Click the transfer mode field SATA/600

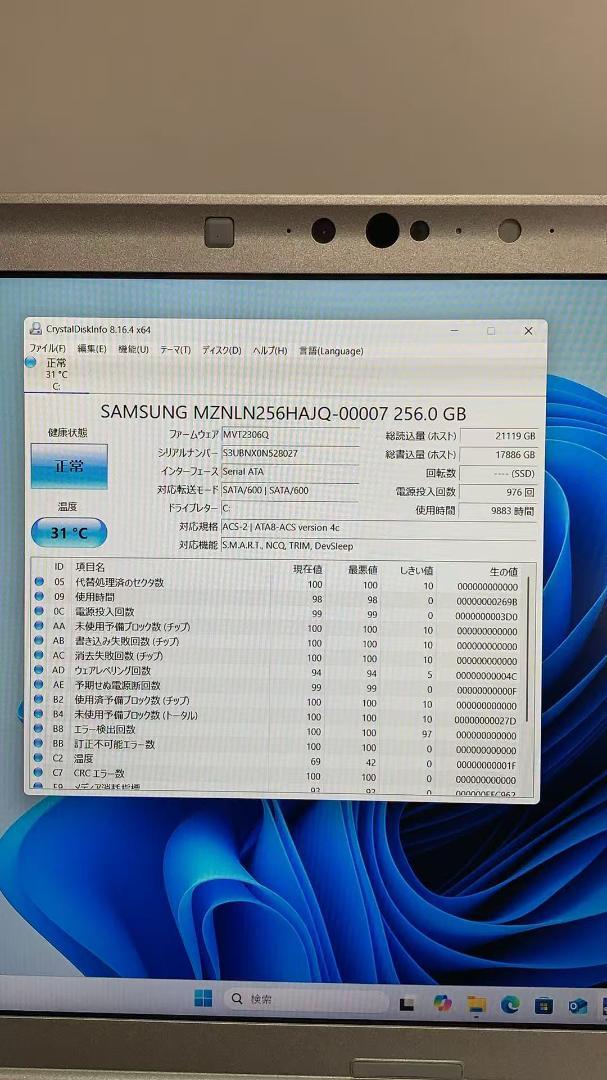coord(289,490)
